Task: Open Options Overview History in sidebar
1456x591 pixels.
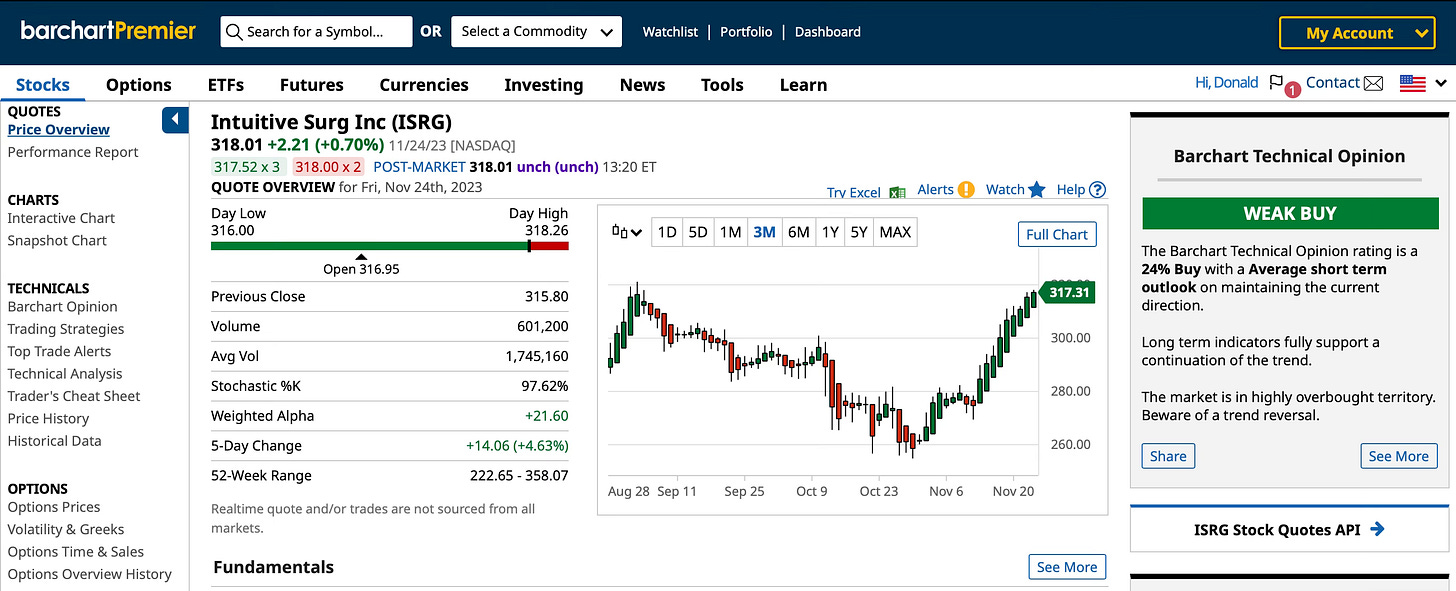Action: [90, 574]
